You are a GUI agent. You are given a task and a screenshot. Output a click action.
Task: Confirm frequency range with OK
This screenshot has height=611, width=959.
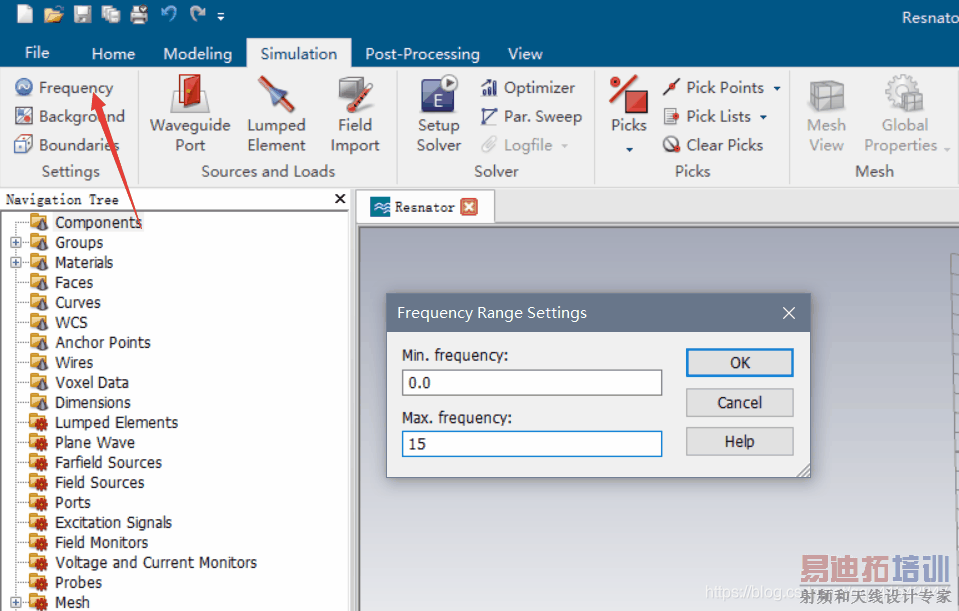tap(739, 363)
